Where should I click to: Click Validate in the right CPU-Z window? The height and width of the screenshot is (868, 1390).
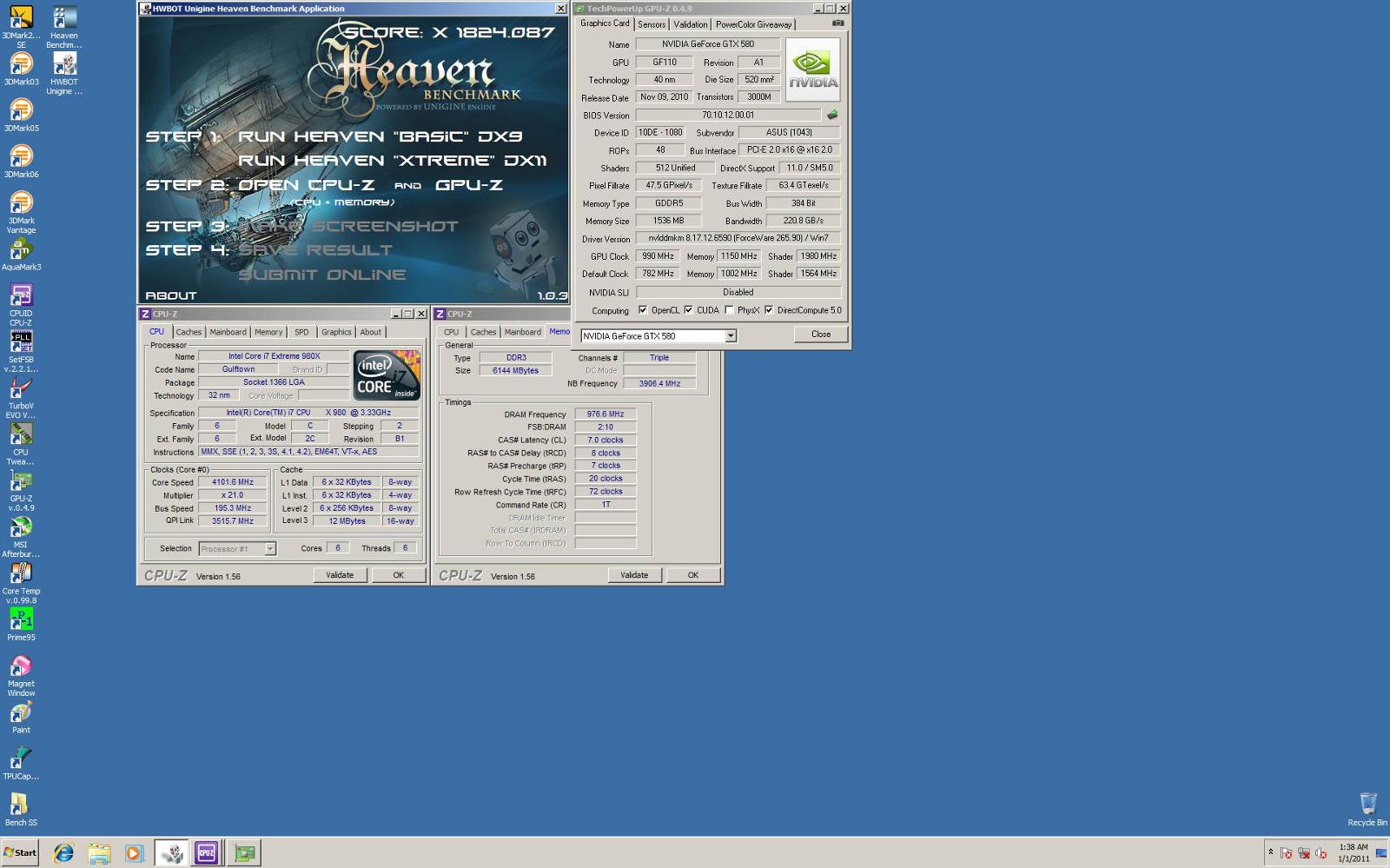(x=634, y=575)
